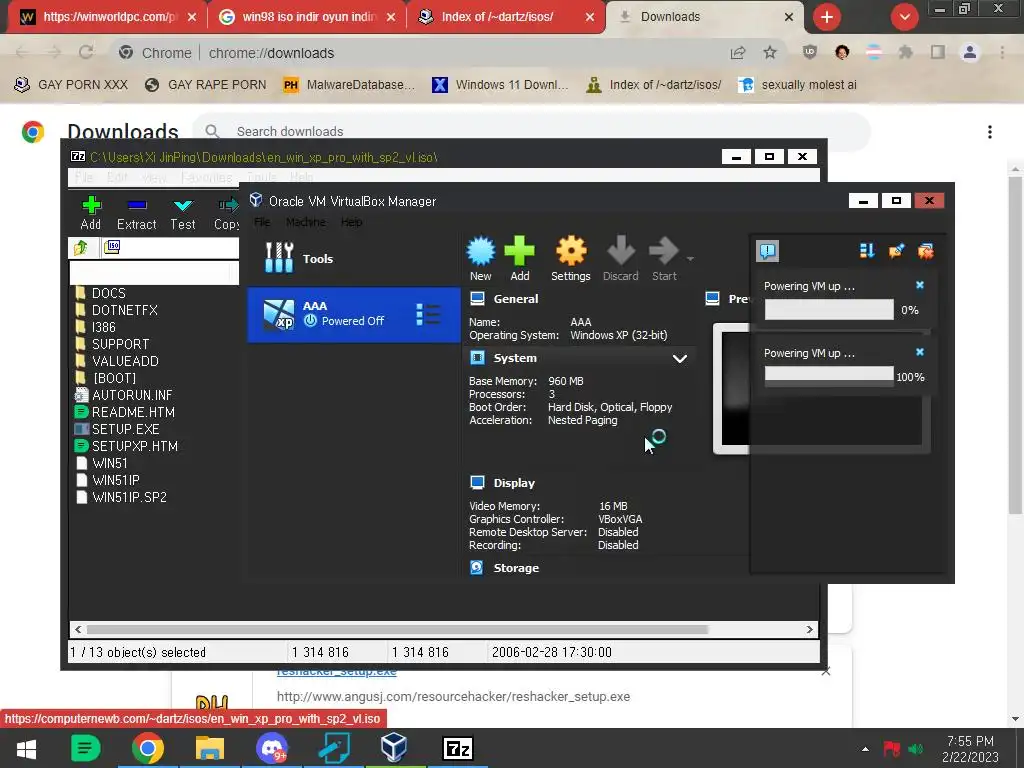Viewport: 1024px width, 768px height.
Task: Open Windows Start menu
Action: coord(26,748)
